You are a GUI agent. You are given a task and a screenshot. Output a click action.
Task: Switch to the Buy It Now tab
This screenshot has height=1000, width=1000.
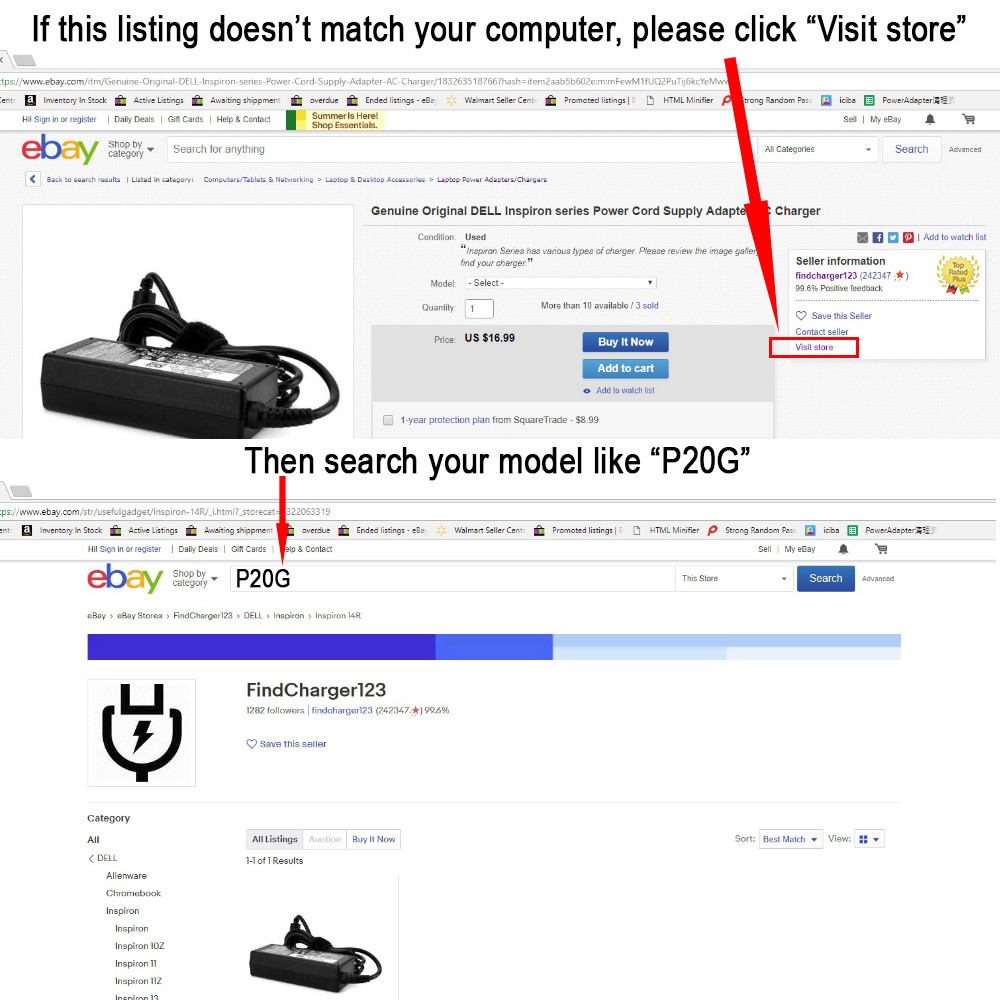pos(374,839)
